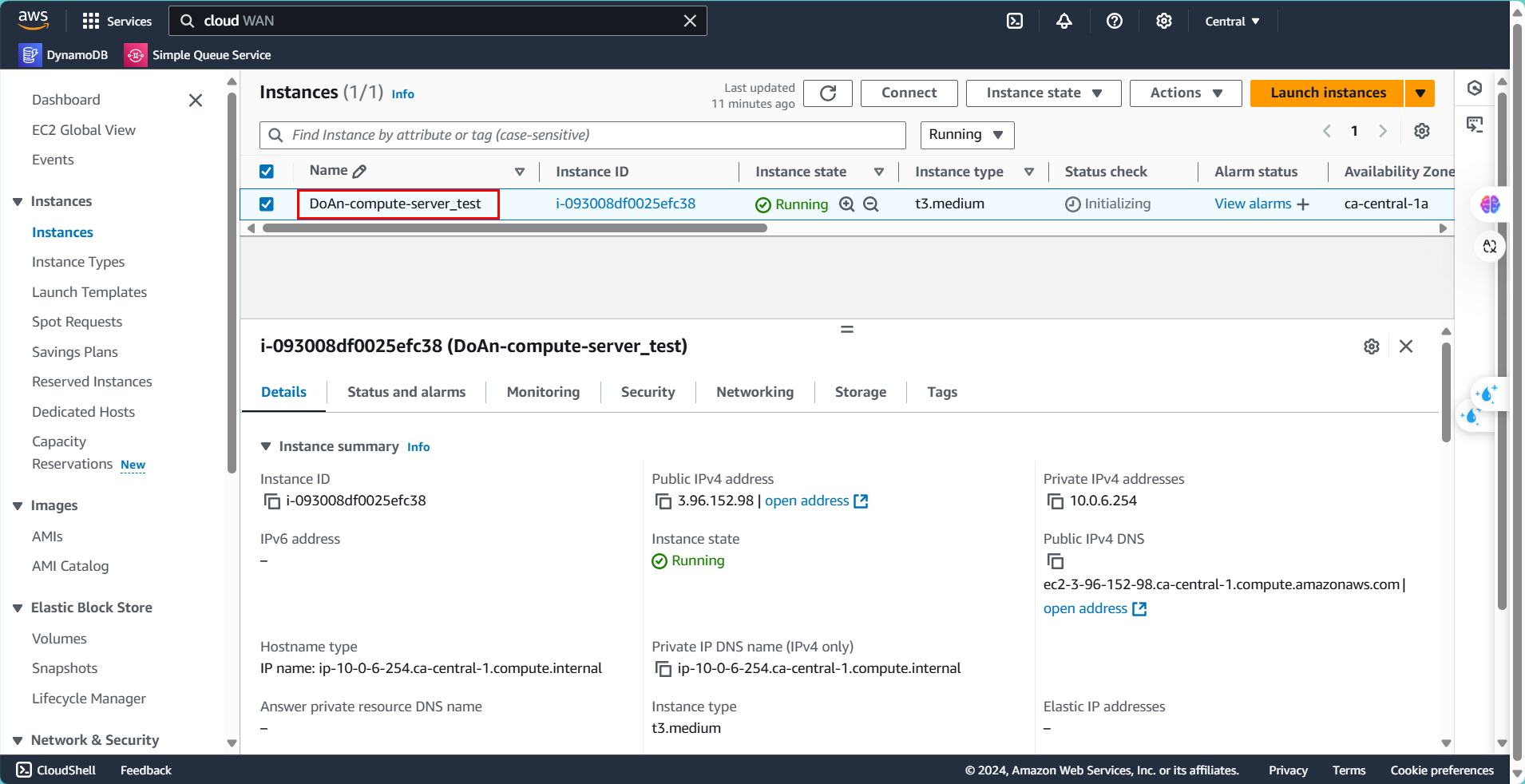Copy the private IPv4 address 10.0.6.254
This screenshot has height=784, width=1525.
[x=1056, y=501]
